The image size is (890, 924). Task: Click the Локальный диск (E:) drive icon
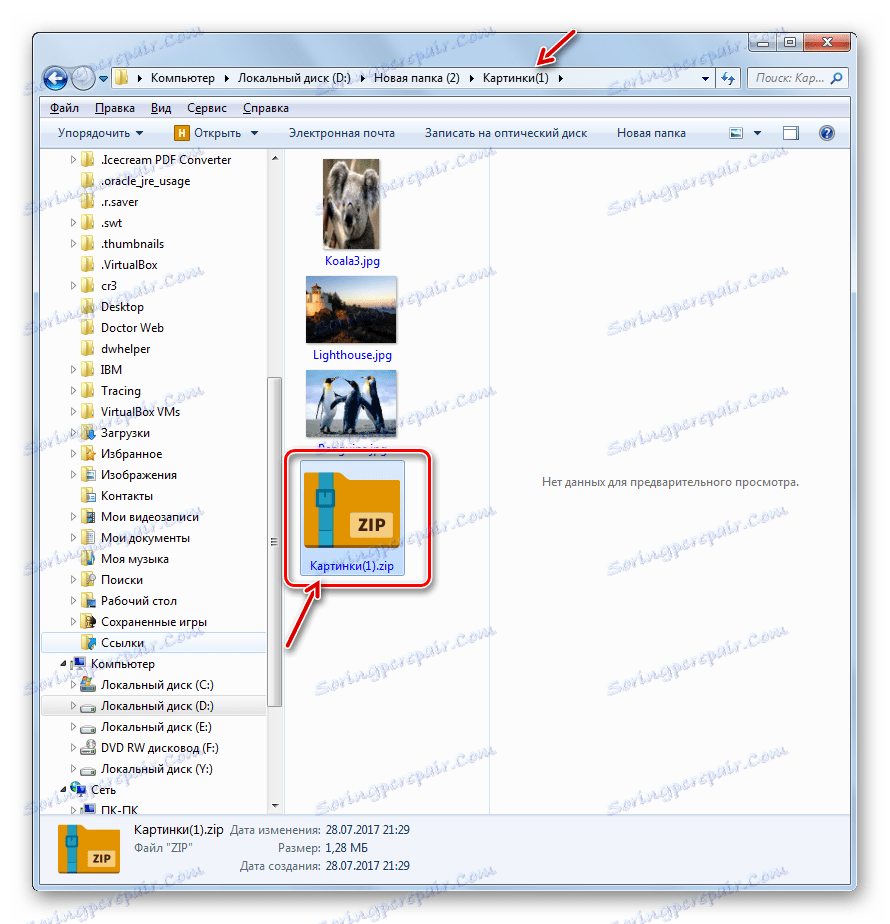88,728
